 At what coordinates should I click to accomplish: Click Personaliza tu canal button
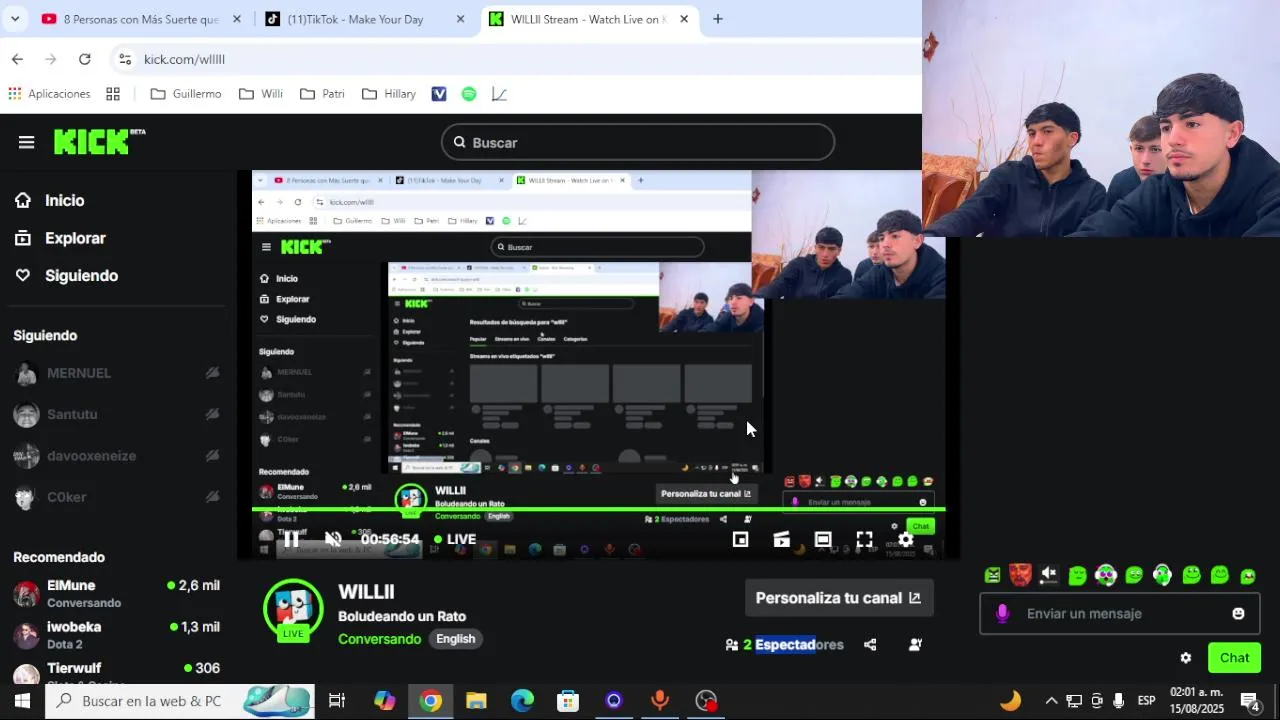838,598
